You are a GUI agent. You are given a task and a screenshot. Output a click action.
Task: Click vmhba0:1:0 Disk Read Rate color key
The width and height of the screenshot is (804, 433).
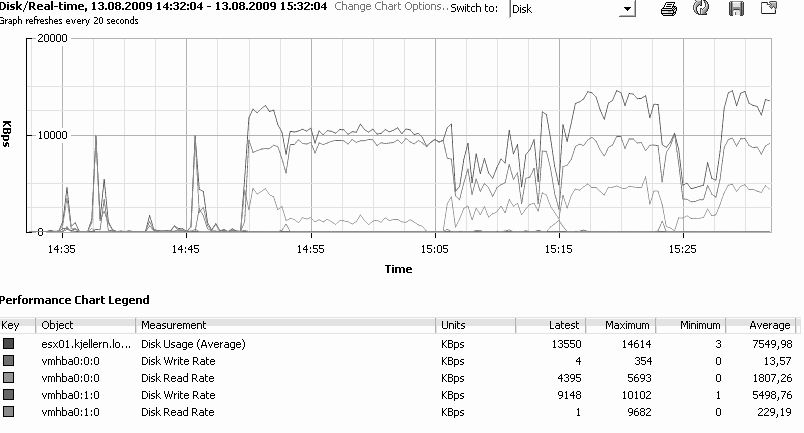click(8, 411)
